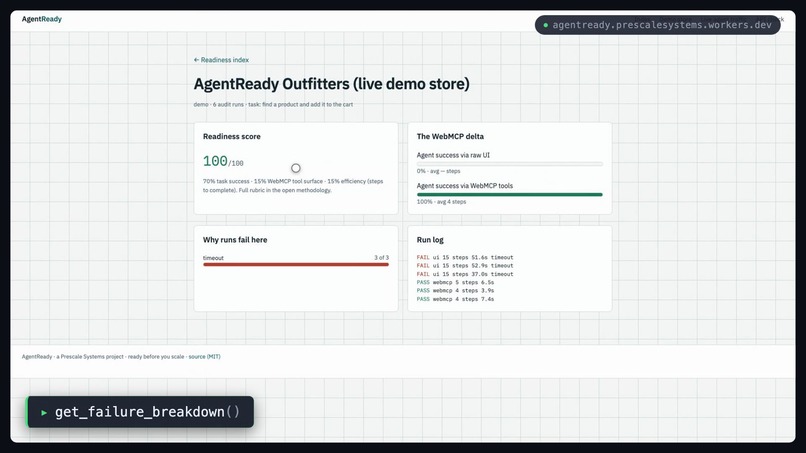The width and height of the screenshot is (806, 453).
Task: Select the 'PASS webmcp 4 steps 7.4s' log row
Action: coord(455,299)
